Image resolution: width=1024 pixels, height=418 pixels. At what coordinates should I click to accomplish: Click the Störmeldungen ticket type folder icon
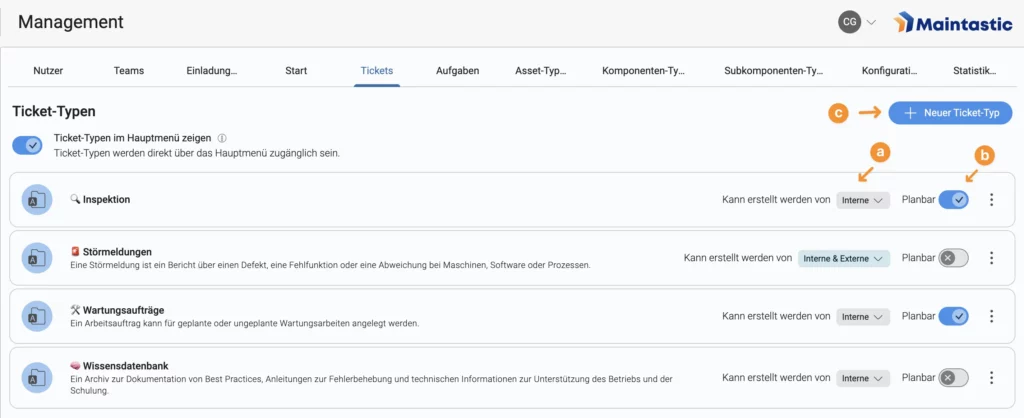(x=37, y=258)
